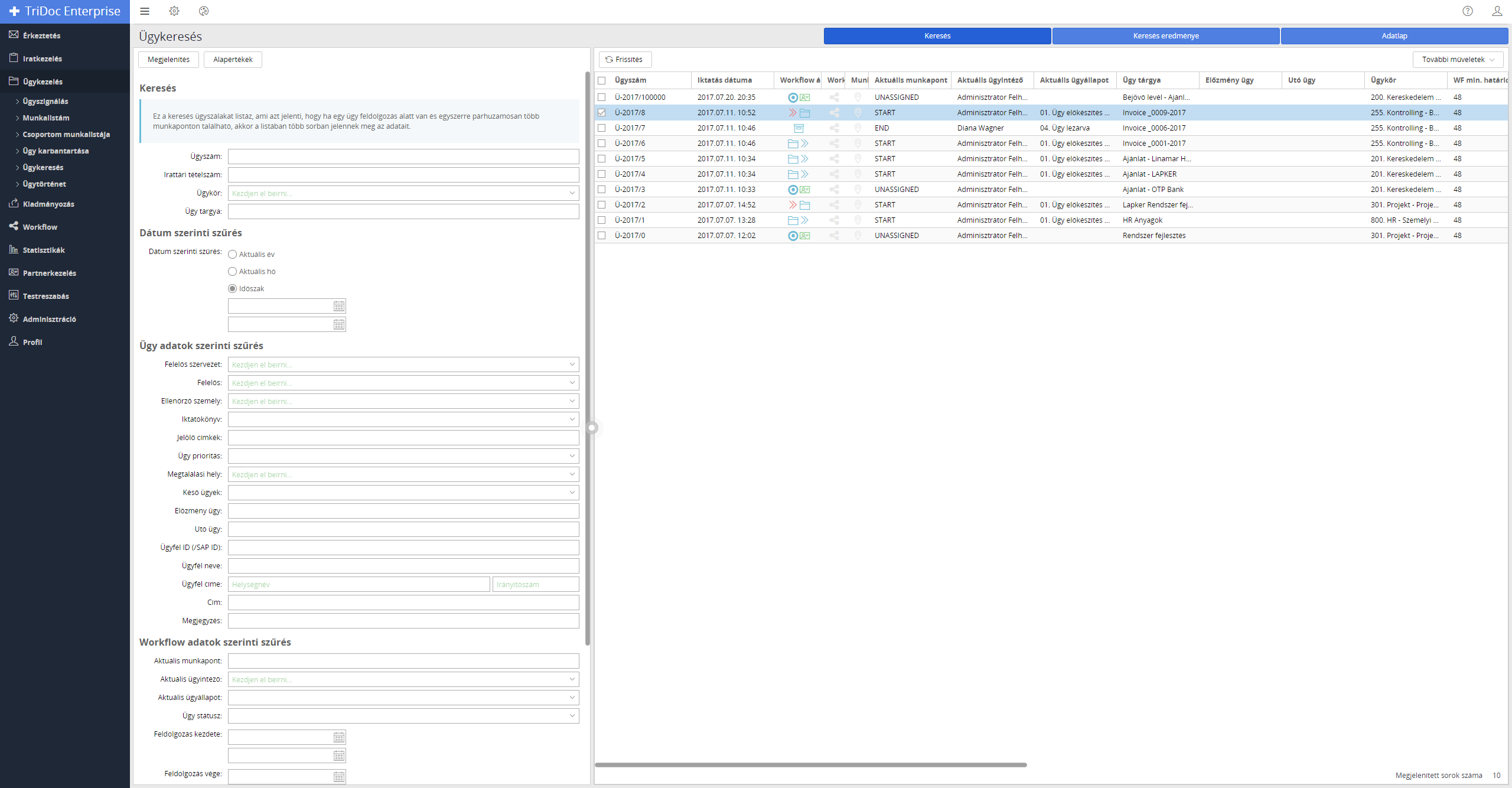Open the settings gear icon in top bar
This screenshot has height=788, width=1512.
click(174, 11)
